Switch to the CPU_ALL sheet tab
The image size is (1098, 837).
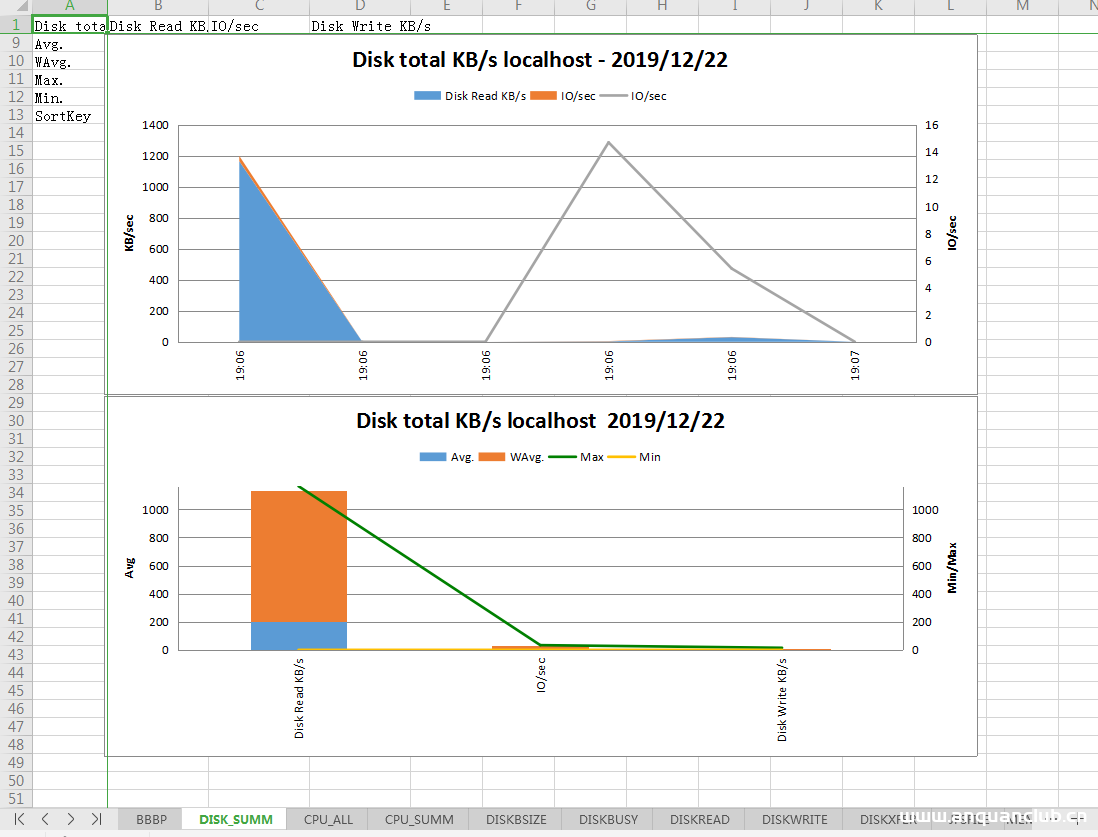click(328, 819)
